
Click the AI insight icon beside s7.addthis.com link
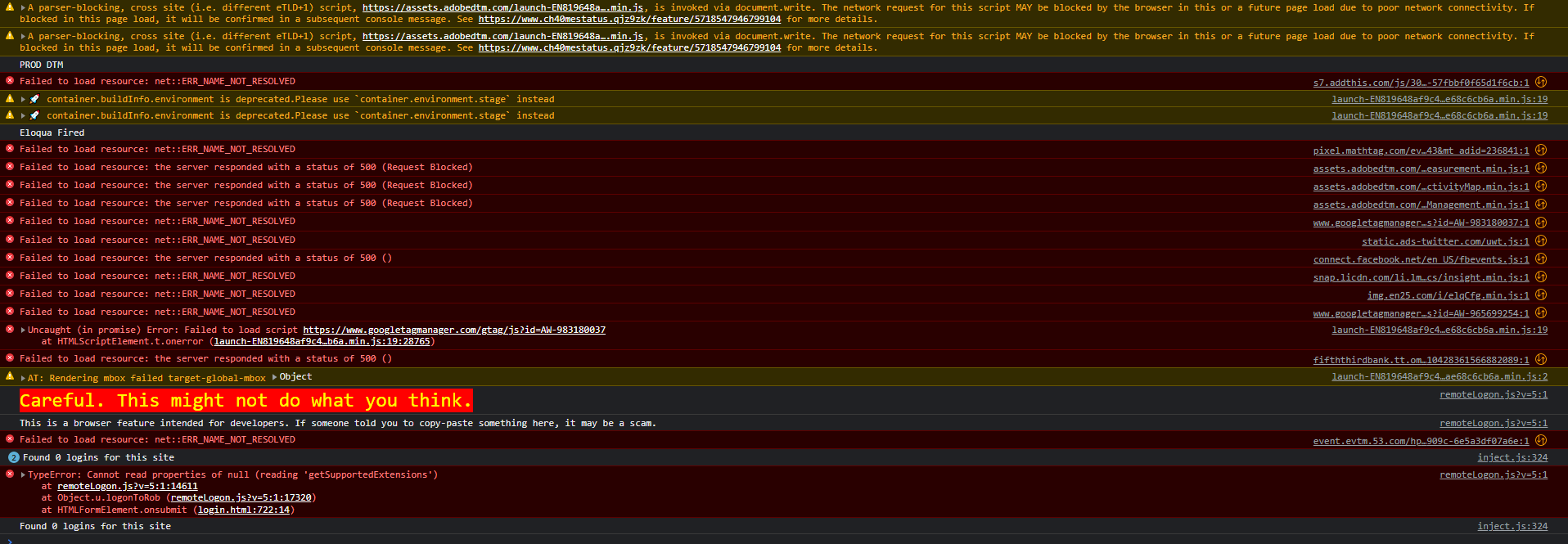pyautogui.click(x=1541, y=82)
